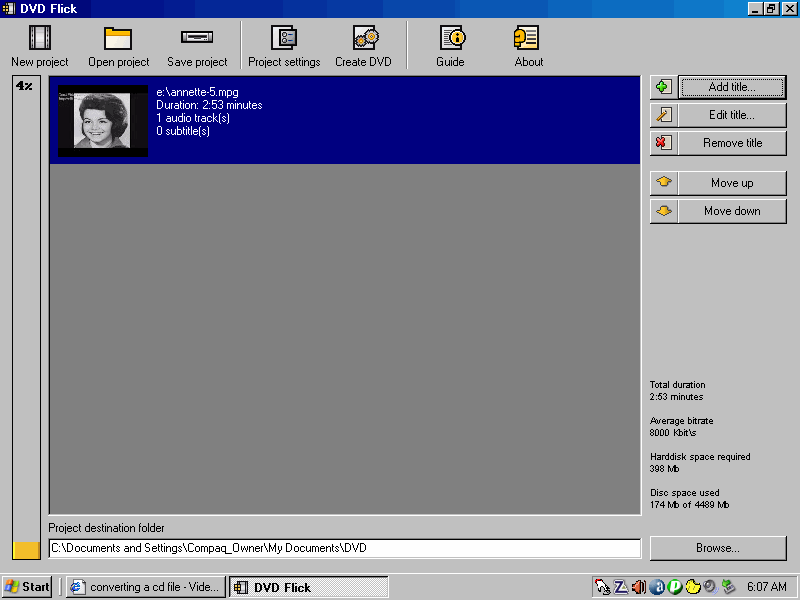800x600 pixels.
Task: Click the DVD Flick title bar icon
Action: [9, 9]
